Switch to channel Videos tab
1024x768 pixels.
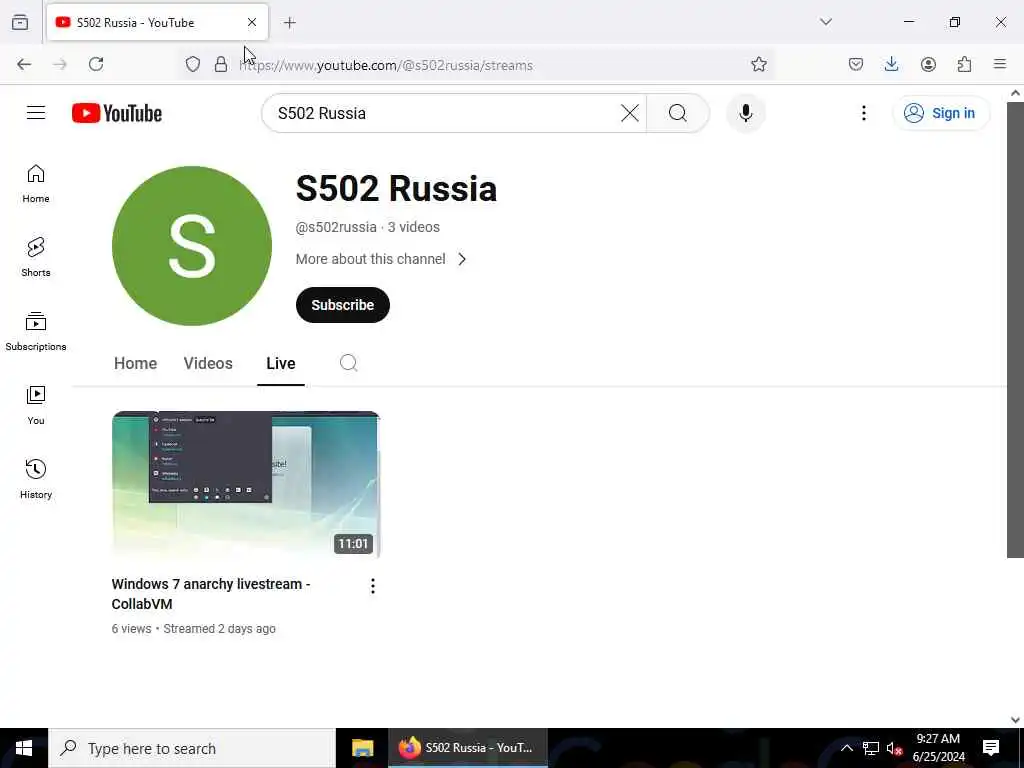(x=208, y=363)
